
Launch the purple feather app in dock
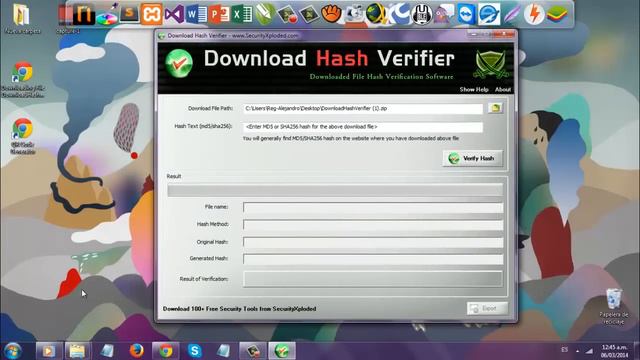(511, 14)
